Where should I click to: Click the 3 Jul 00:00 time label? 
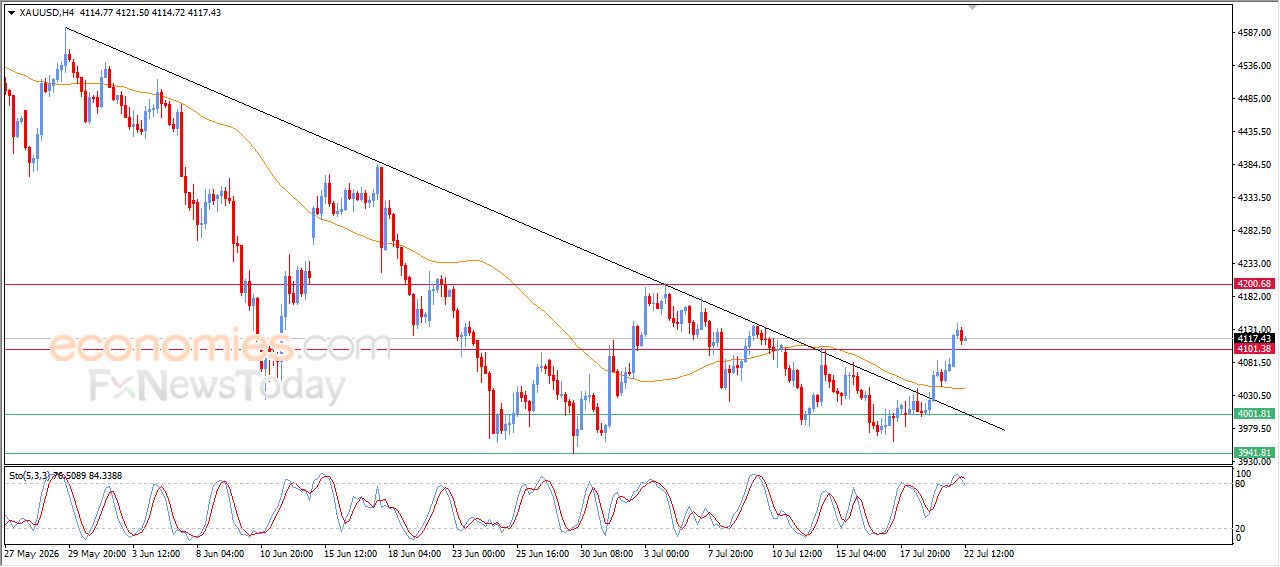click(x=666, y=553)
